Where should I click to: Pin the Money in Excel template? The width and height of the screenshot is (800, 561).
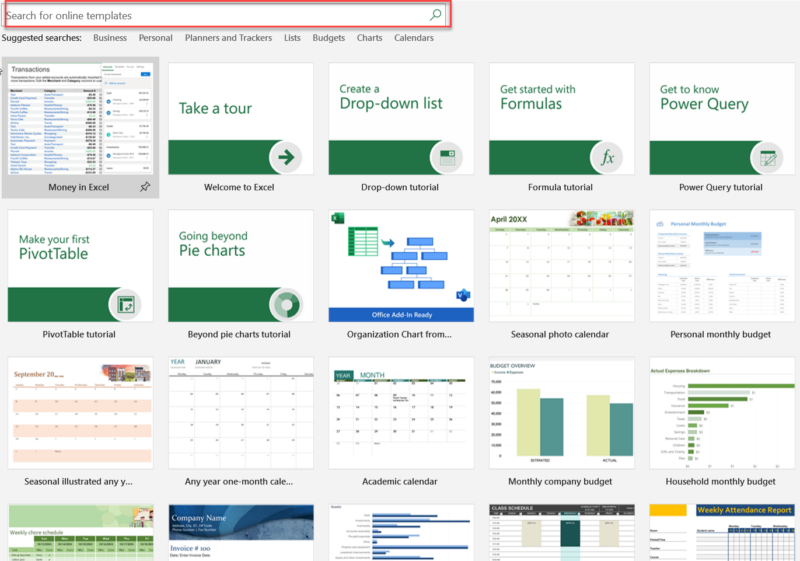pos(145,187)
